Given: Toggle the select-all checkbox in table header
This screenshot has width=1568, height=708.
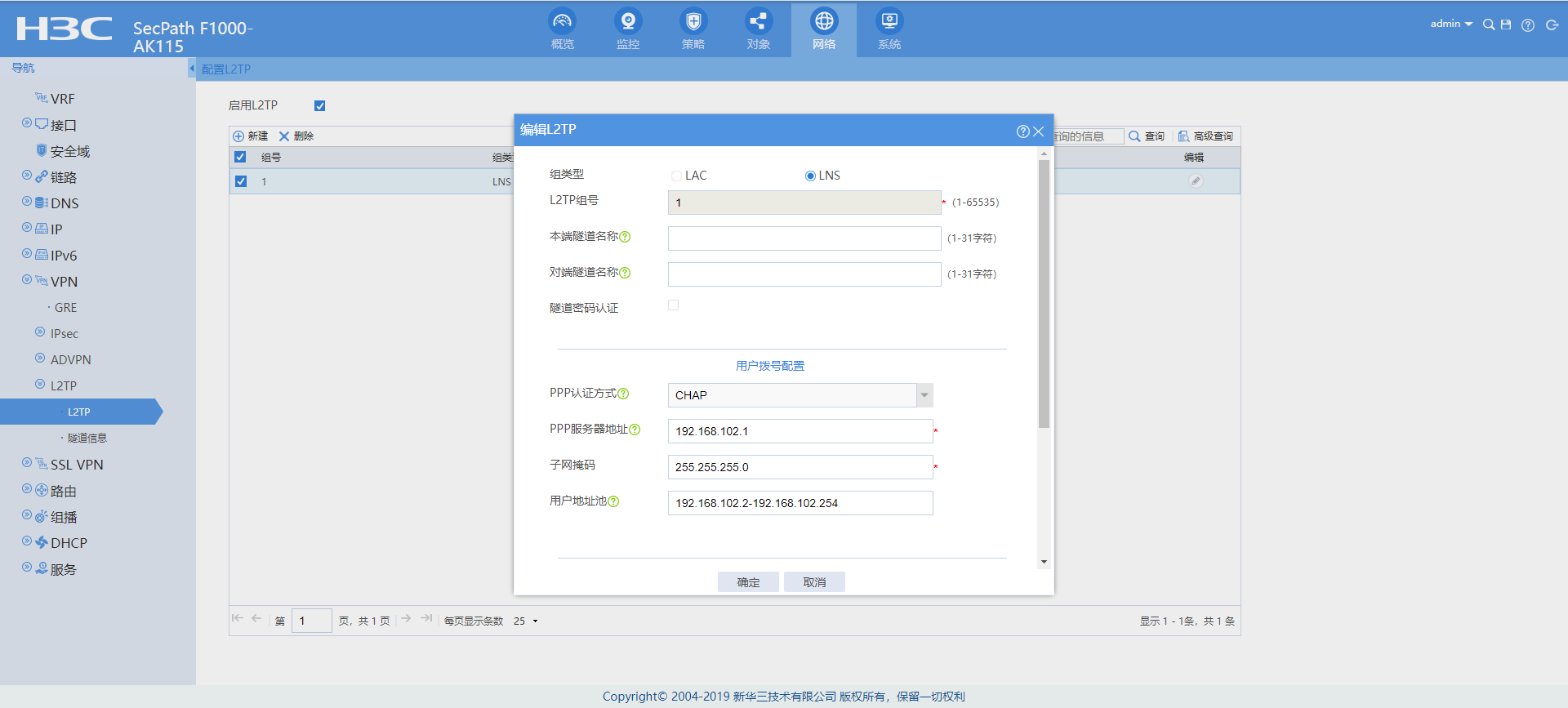Looking at the screenshot, I should tap(240, 157).
